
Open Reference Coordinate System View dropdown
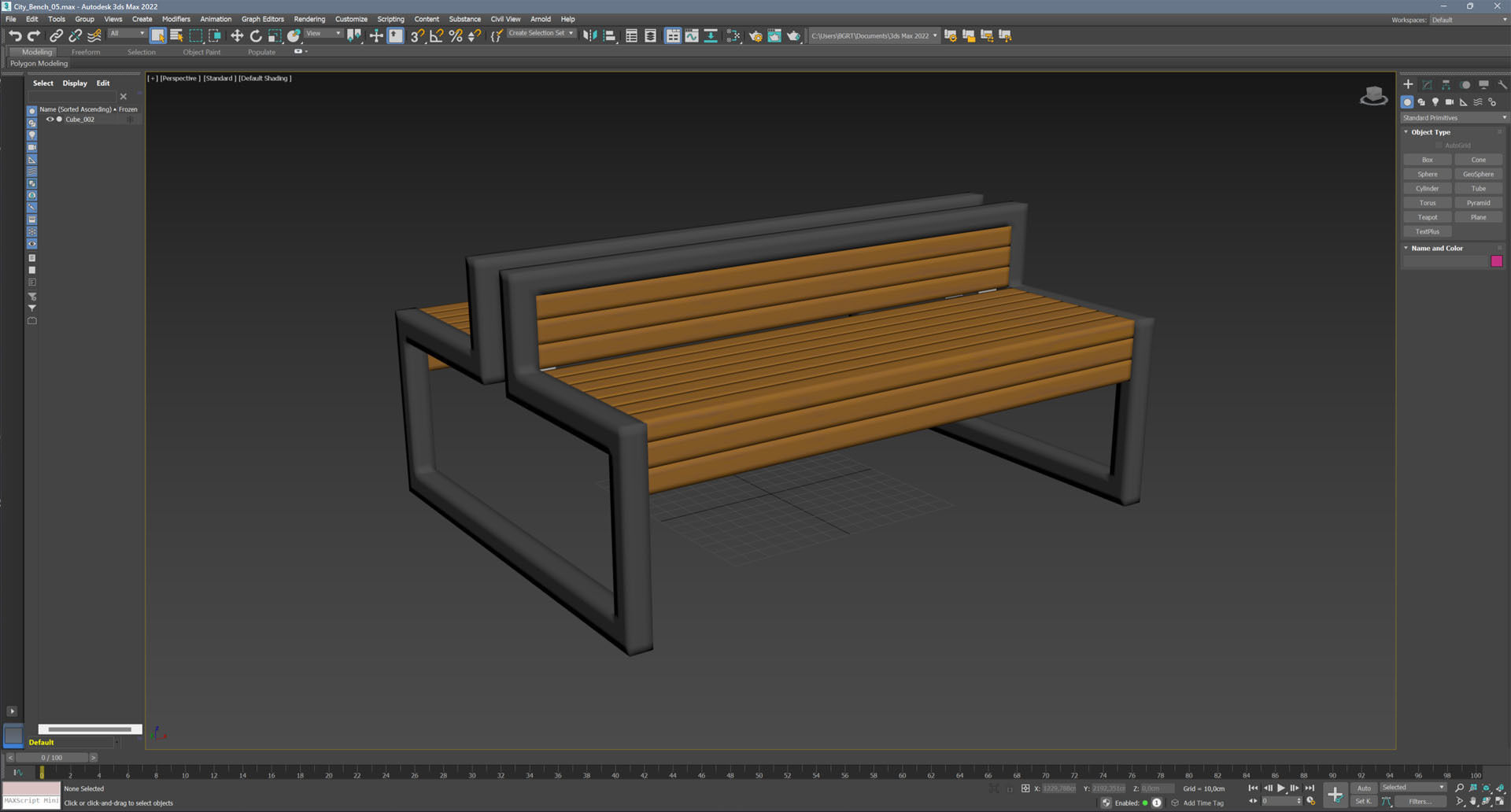tap(323, 34)
